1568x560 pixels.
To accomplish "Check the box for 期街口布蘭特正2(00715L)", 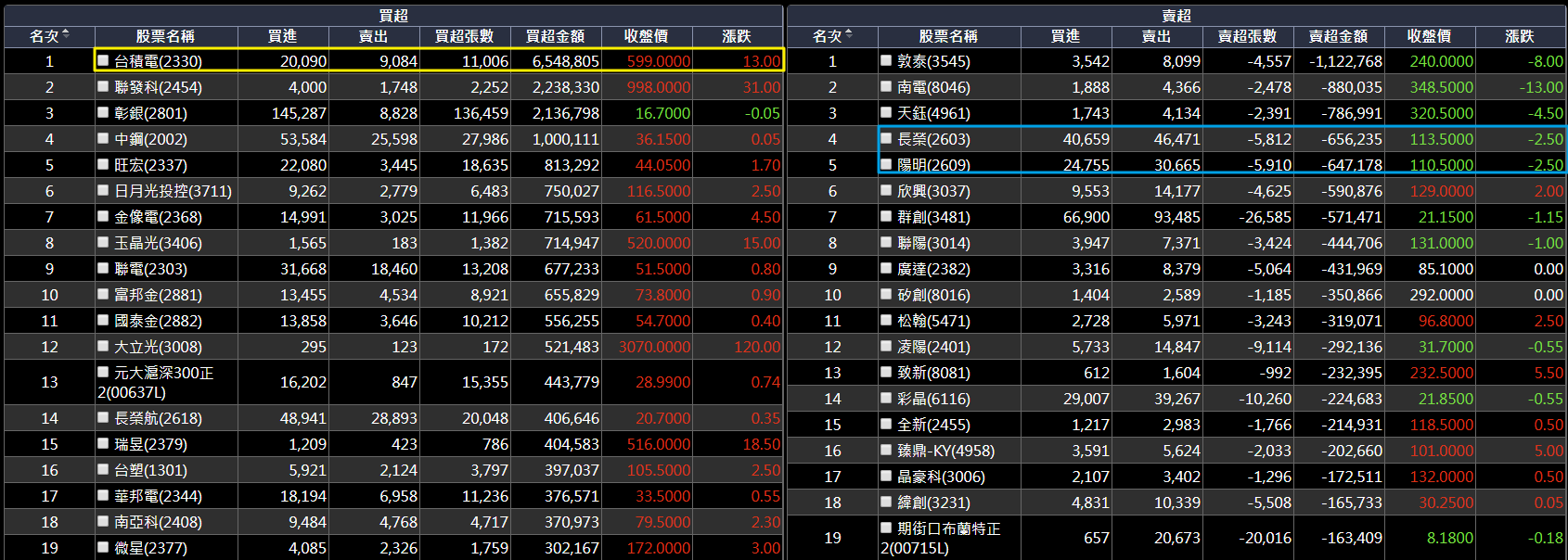I will pyautogui.click(x=887, y=528).
